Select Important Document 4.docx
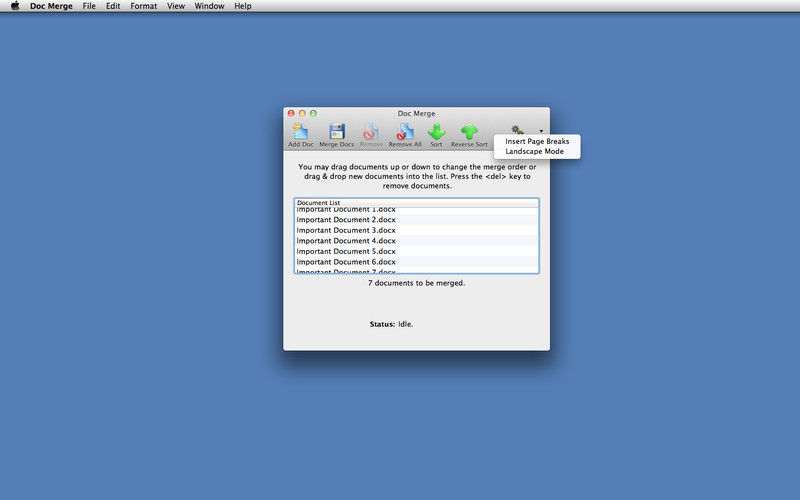The image size is (800, 500). click(416, 241)
